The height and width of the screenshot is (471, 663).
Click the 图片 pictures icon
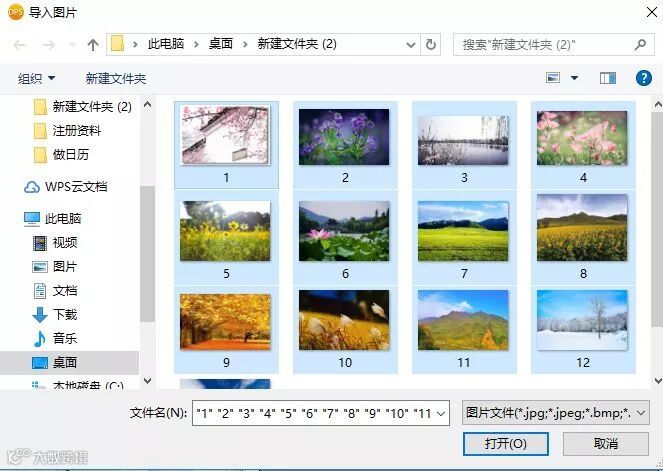(x=40, y=267)
